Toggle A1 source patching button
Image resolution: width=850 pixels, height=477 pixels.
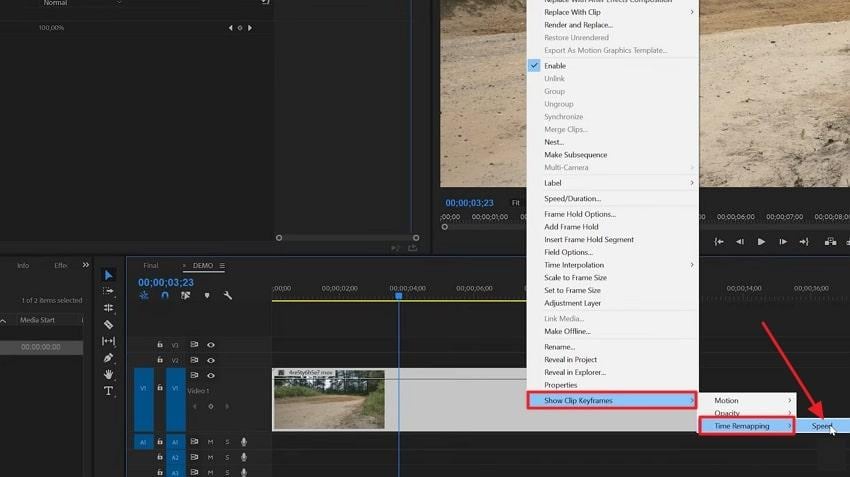143,442
